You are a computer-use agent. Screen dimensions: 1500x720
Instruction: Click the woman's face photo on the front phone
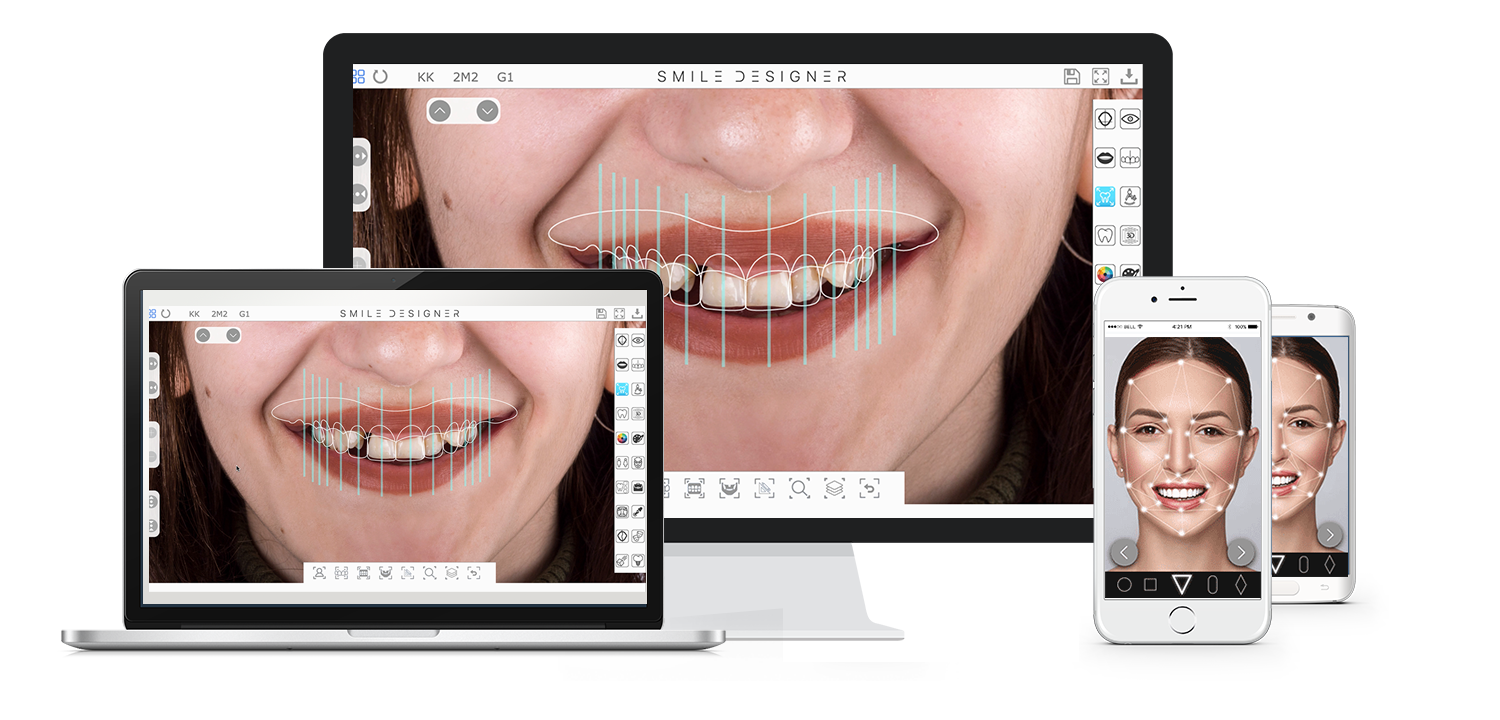[x=1182, y=453]
